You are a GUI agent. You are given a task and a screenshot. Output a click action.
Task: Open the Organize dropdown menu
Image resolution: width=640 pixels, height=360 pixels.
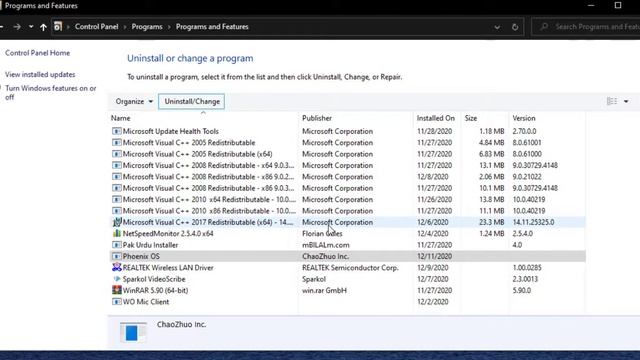coord(134,102)
